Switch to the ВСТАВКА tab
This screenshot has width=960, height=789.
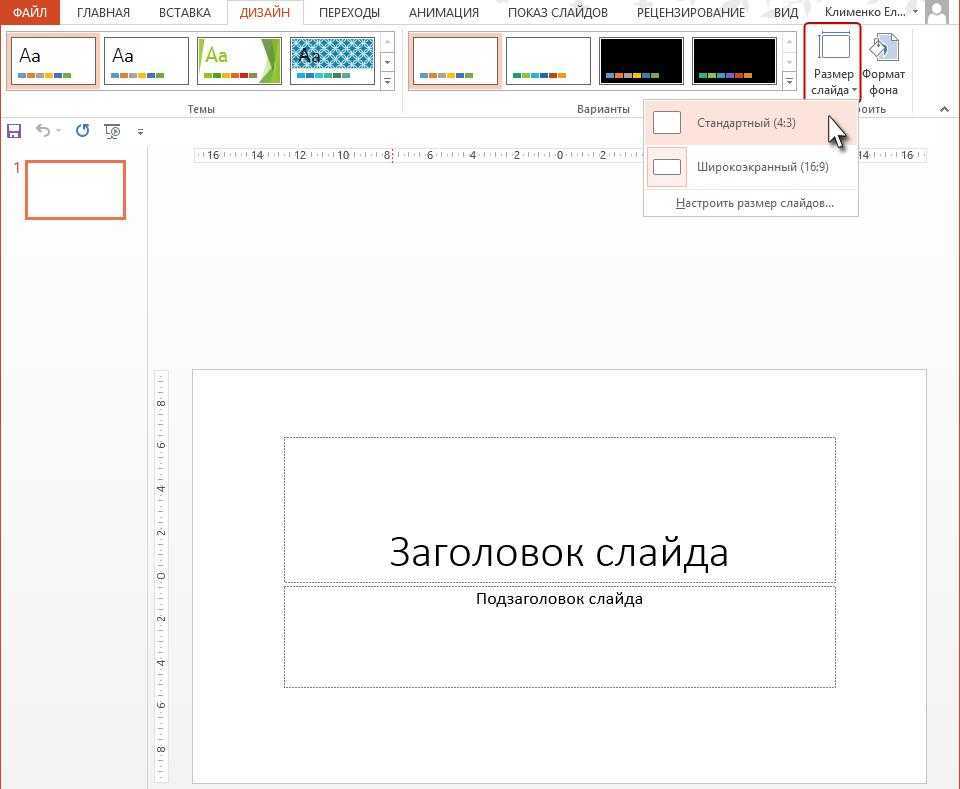coord(185,12)
